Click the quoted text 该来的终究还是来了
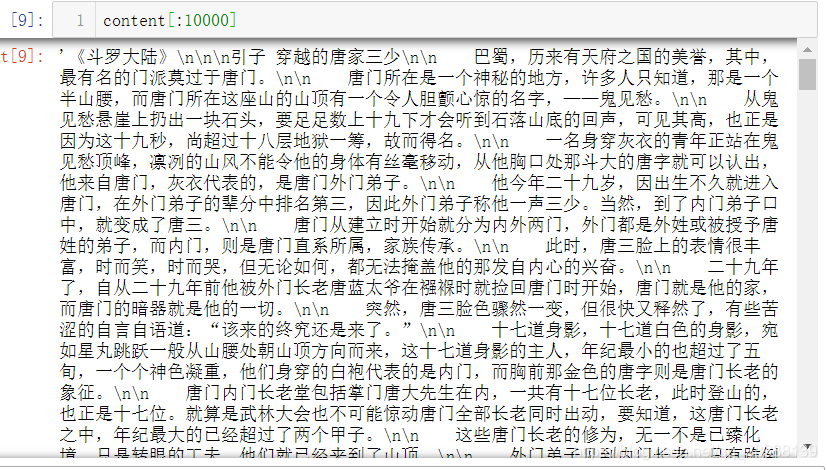The height and width of the screenshot is (470, 827). (x=301, y=331)
